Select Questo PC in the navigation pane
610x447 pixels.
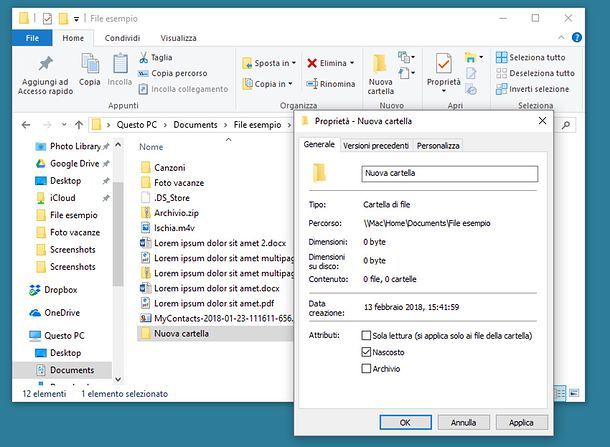(57, 336)
